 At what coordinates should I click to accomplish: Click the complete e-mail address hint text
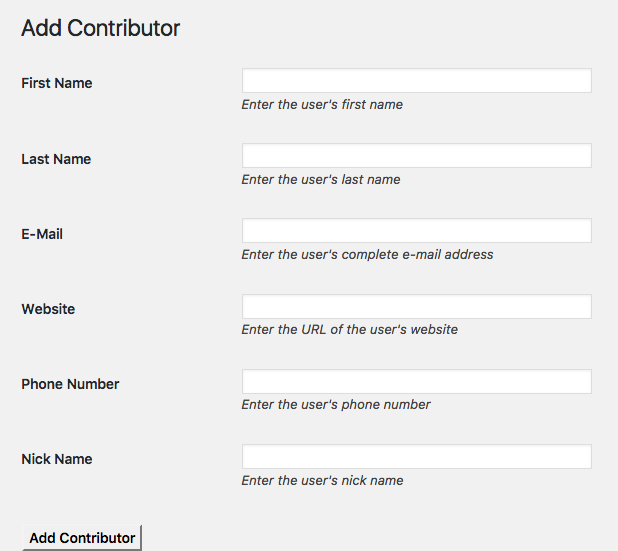(x=367, y=254)
